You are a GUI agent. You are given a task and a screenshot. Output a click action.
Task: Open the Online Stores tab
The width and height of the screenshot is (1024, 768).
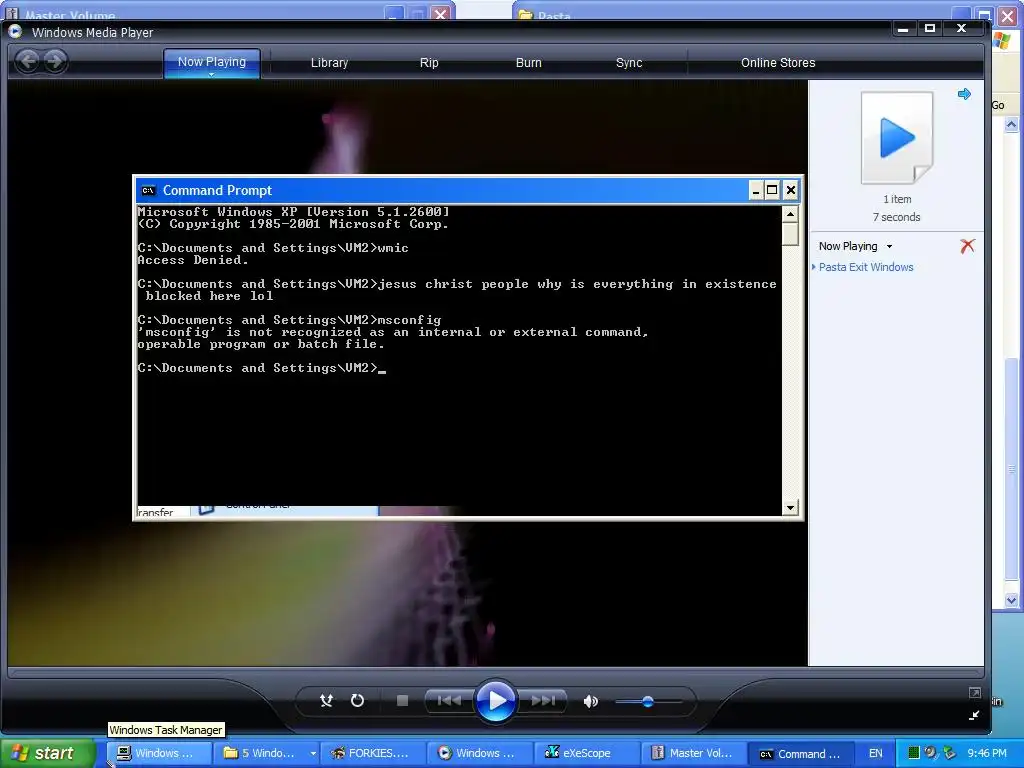(x=778, y=63)
